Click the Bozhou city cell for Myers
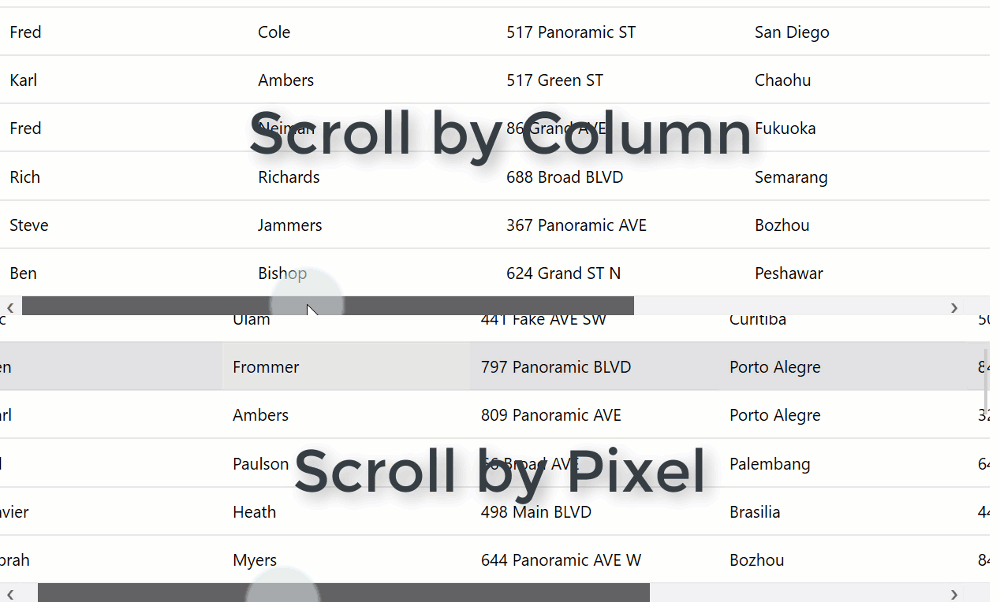 (x=757, y=560)
